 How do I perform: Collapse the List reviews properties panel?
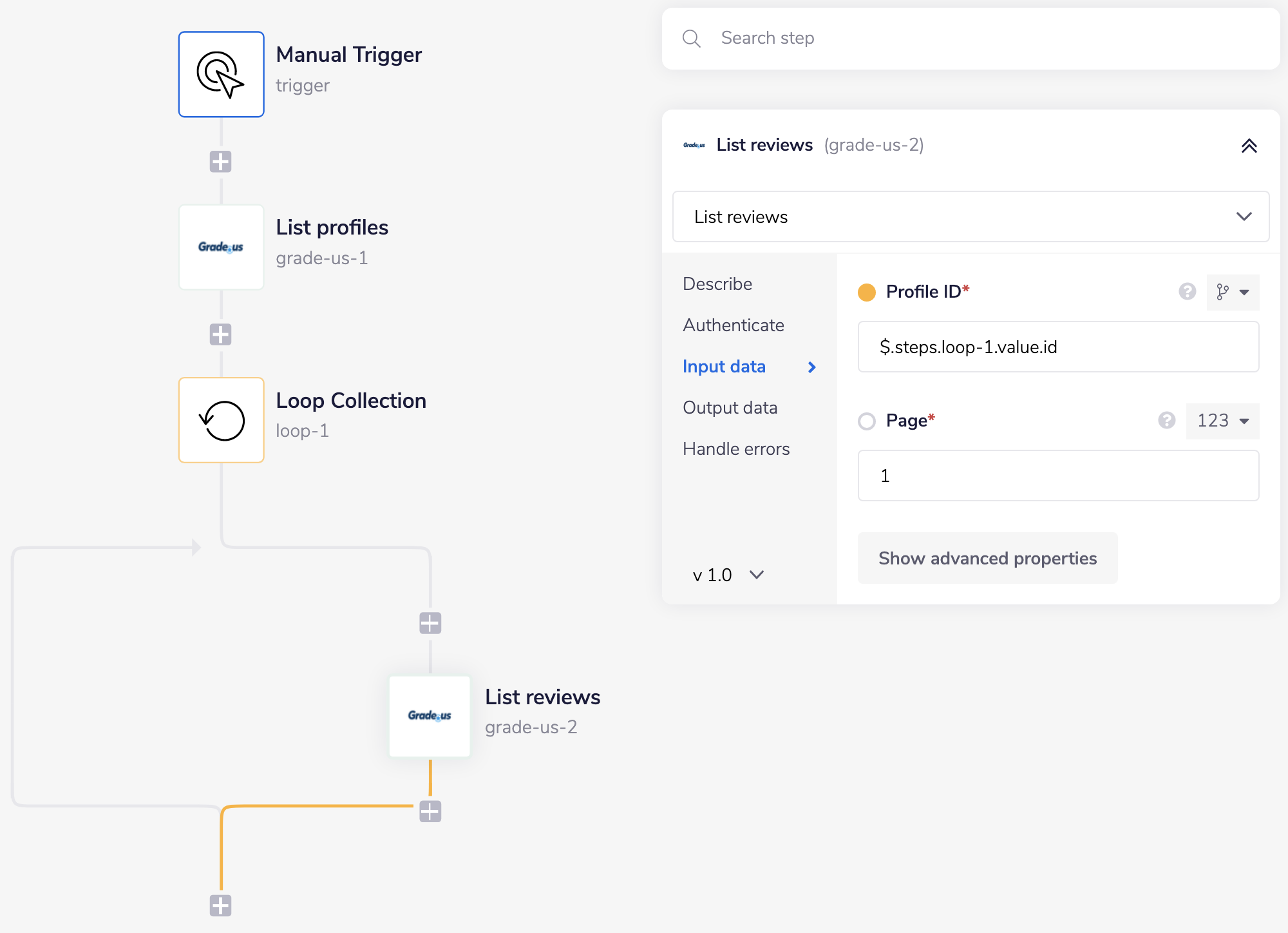pos(1249,146)
